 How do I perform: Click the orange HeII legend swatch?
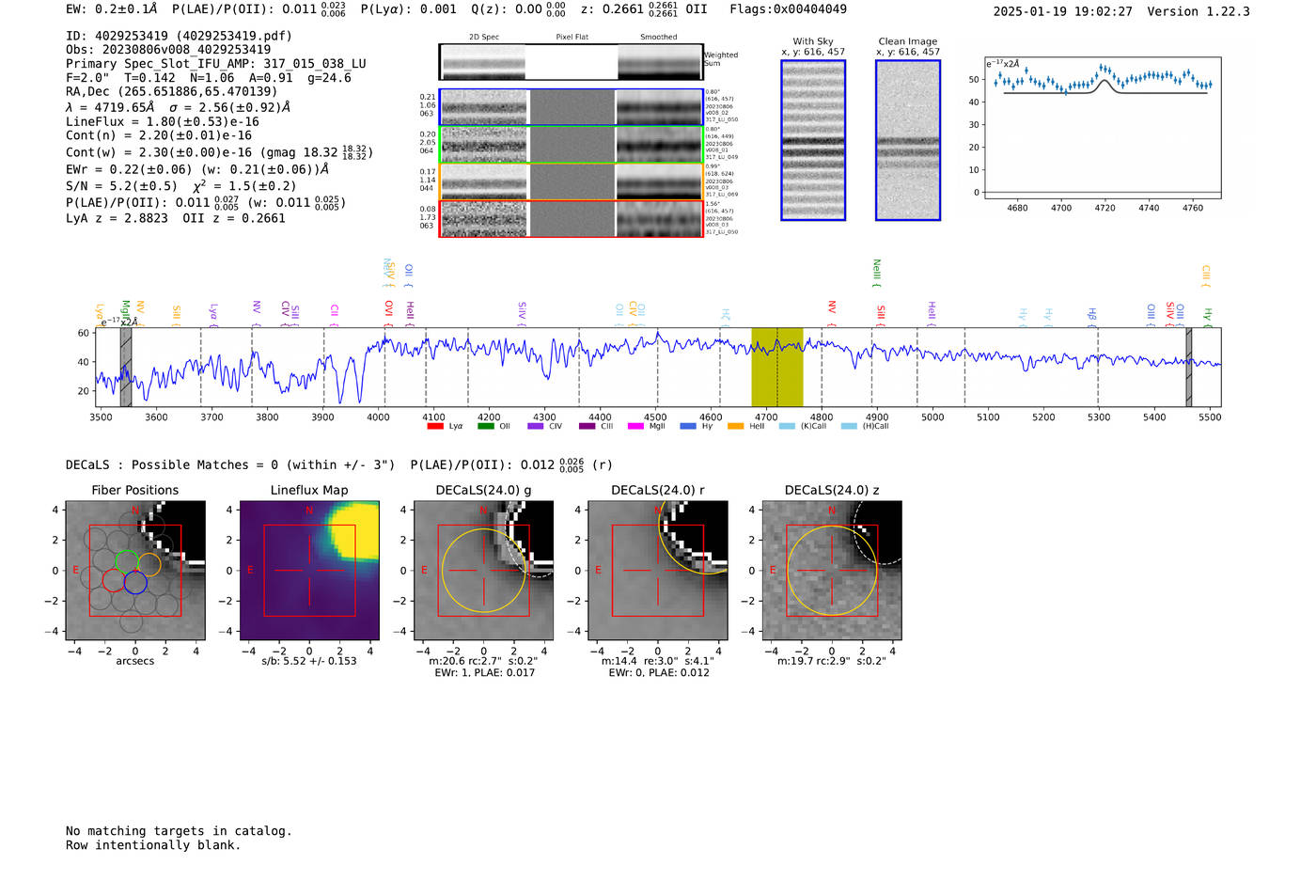735,426
